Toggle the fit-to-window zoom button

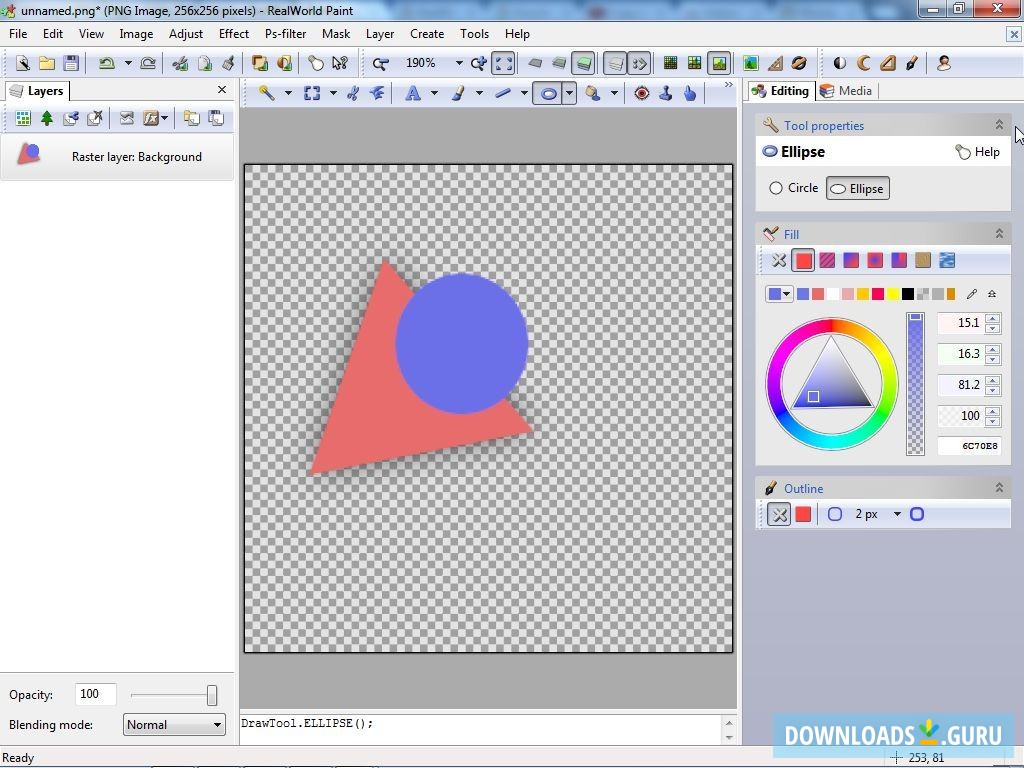(502, 63)
